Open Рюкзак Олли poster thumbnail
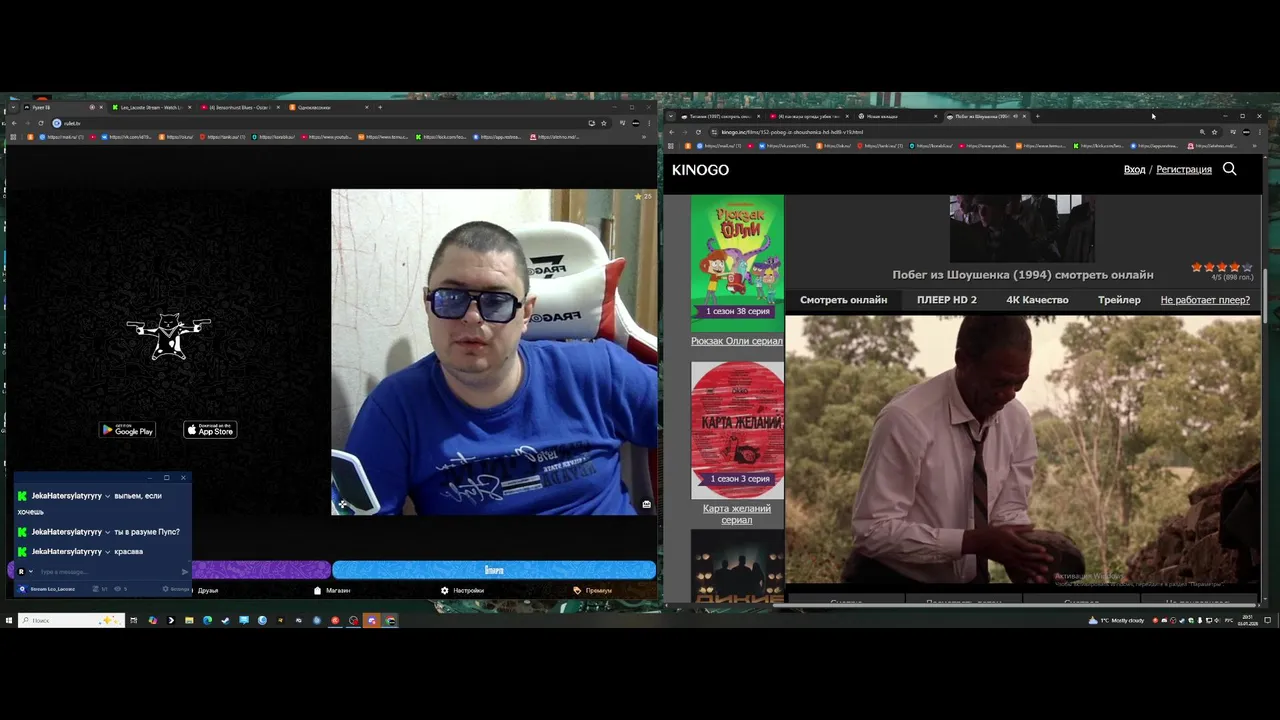 click(737, 263)
